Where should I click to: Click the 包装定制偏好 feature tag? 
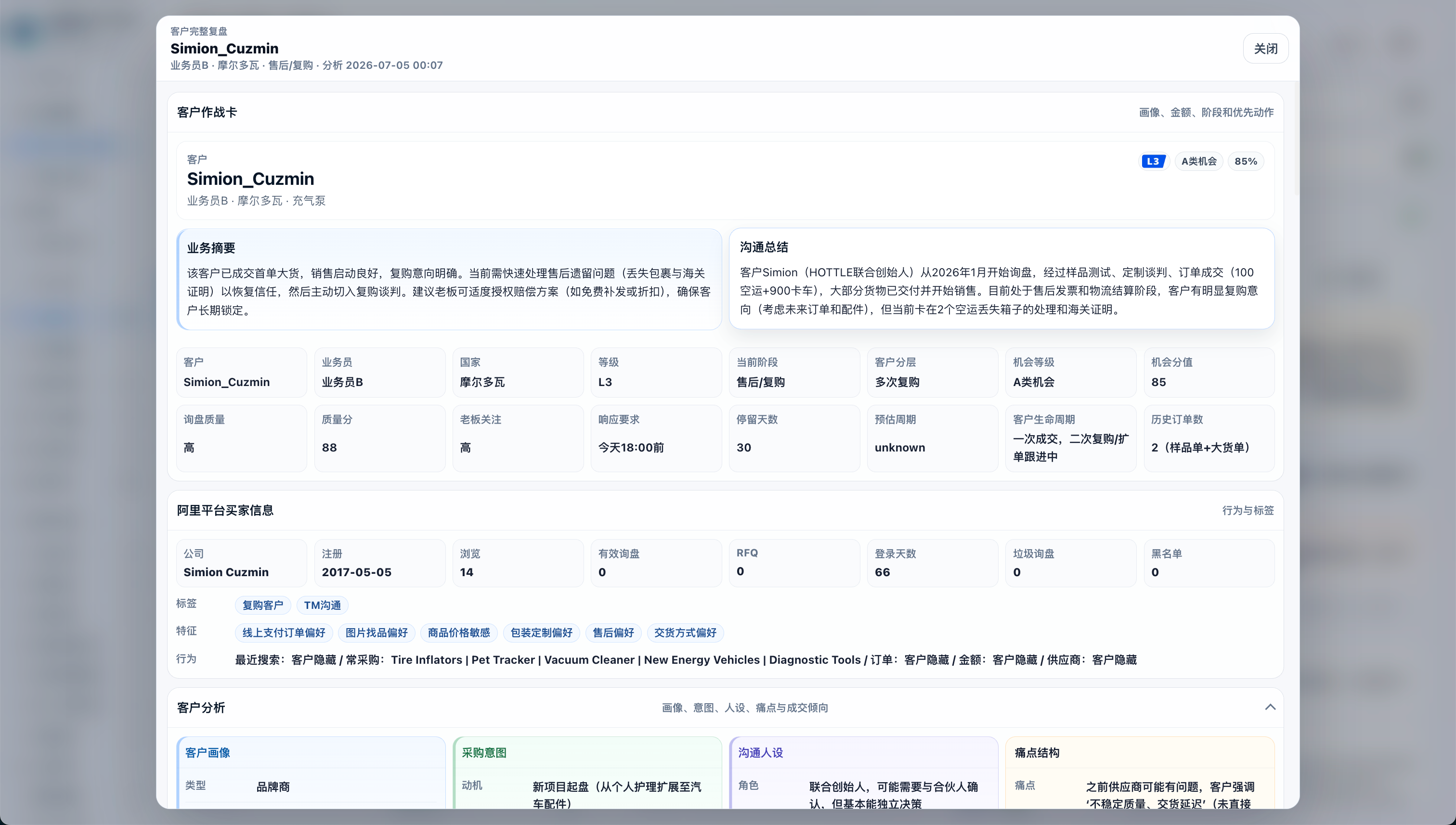point(541,632)
